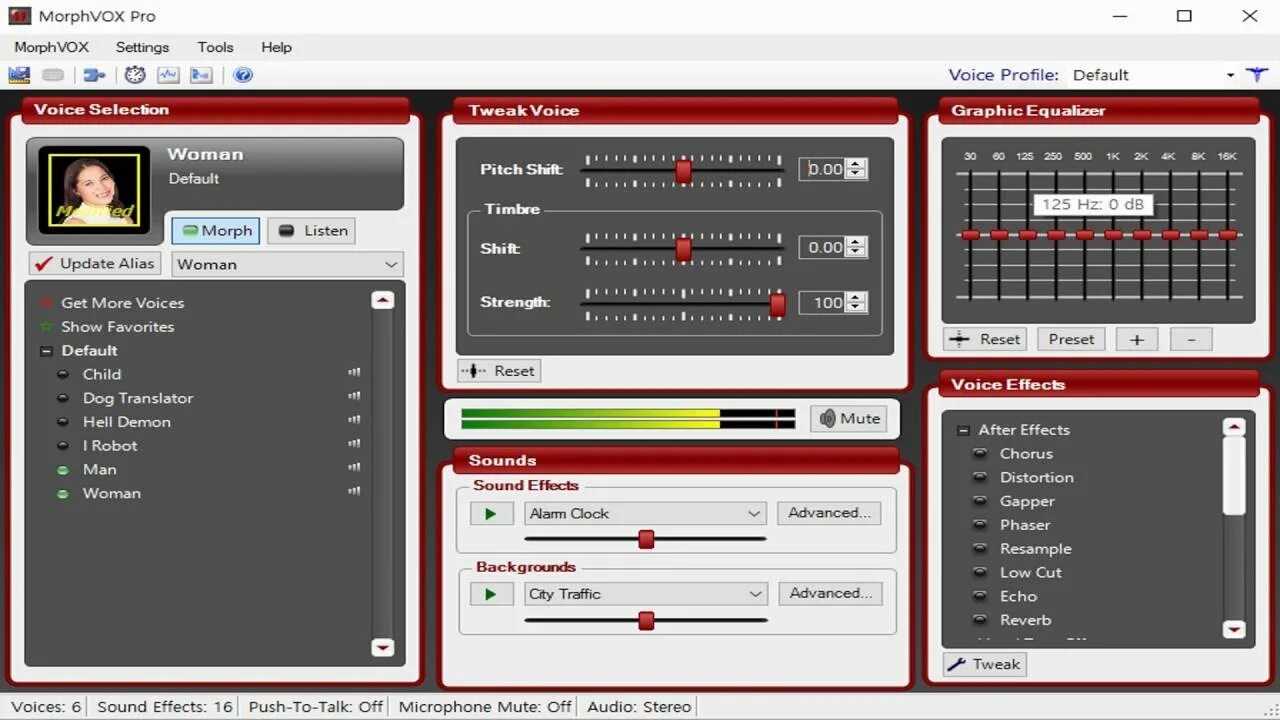
Task: Select the I Robot voice
Action: (x=110, y=446)
